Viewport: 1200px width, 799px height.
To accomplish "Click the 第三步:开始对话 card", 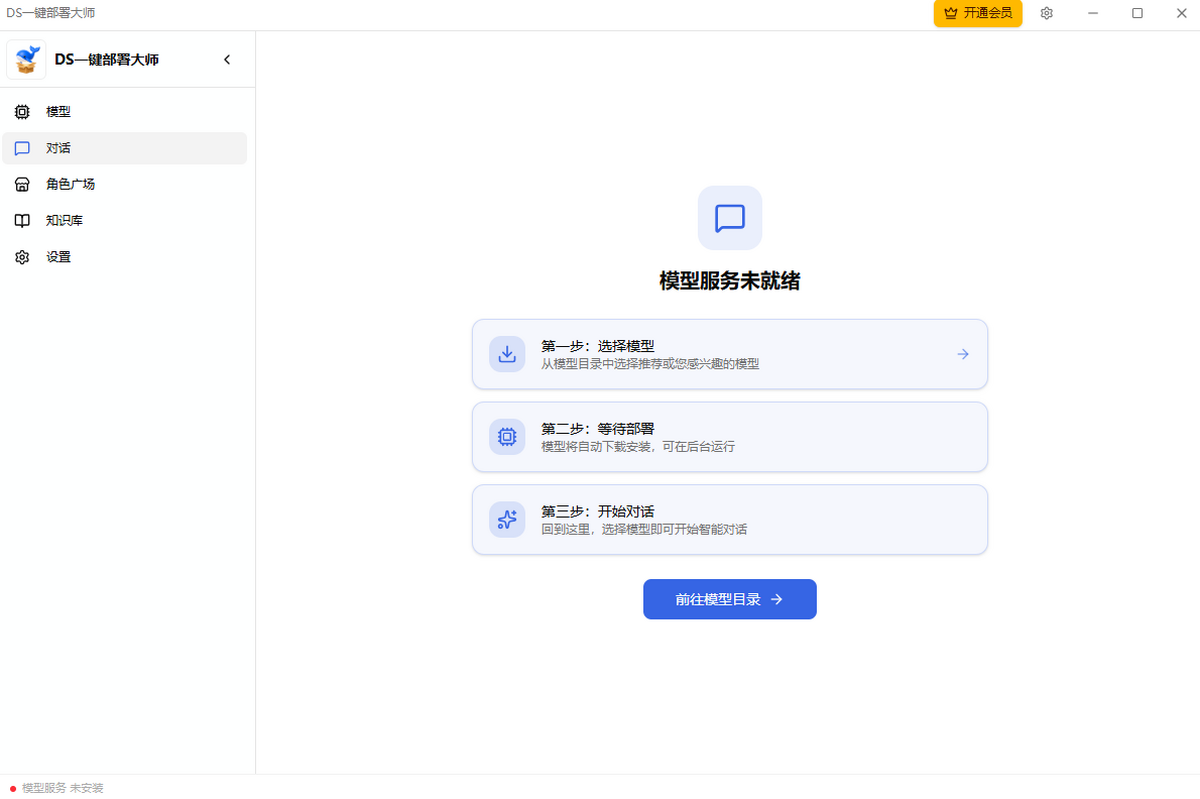I will 730,520.
